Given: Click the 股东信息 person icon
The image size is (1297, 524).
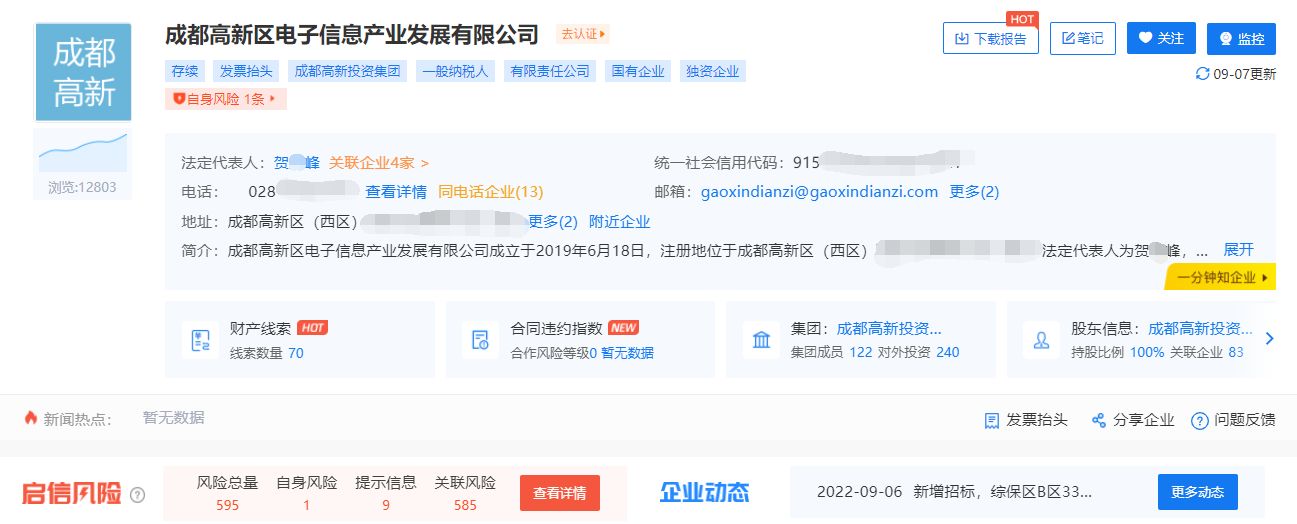Looking at the screenshot, I should pyautogui.click(x=1041, y=340).
